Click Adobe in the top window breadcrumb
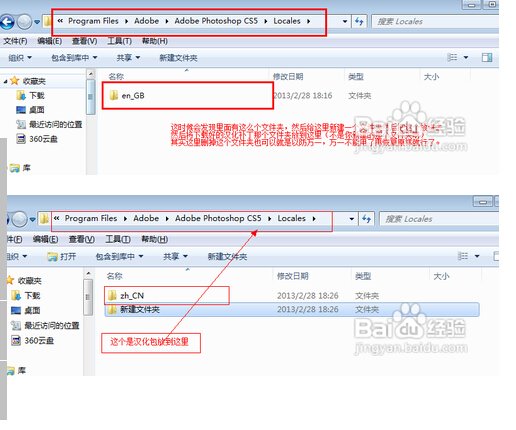This screenshot has width=516, height=430. point(146,21)
